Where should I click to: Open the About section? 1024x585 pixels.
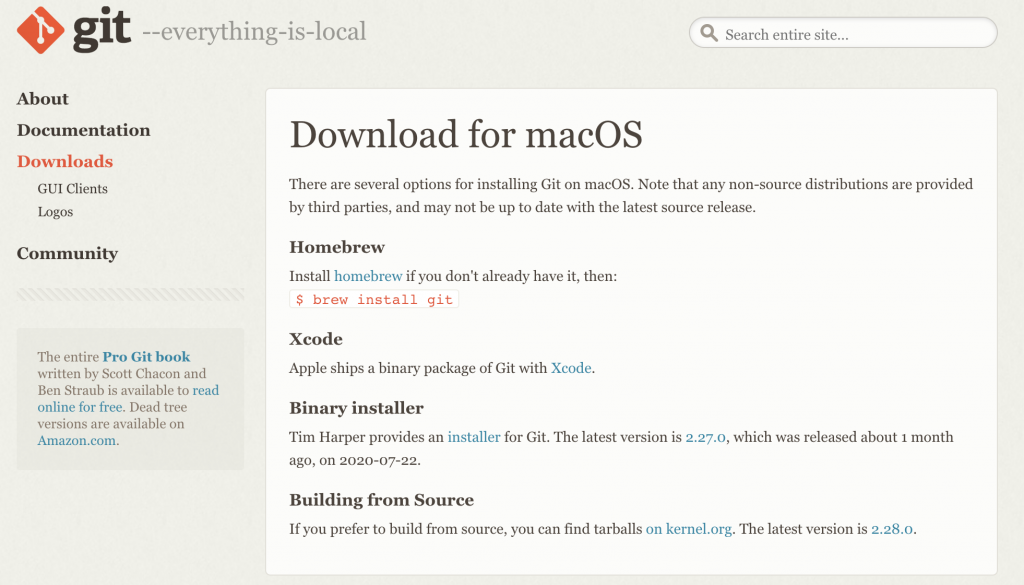tap(42, 99)
